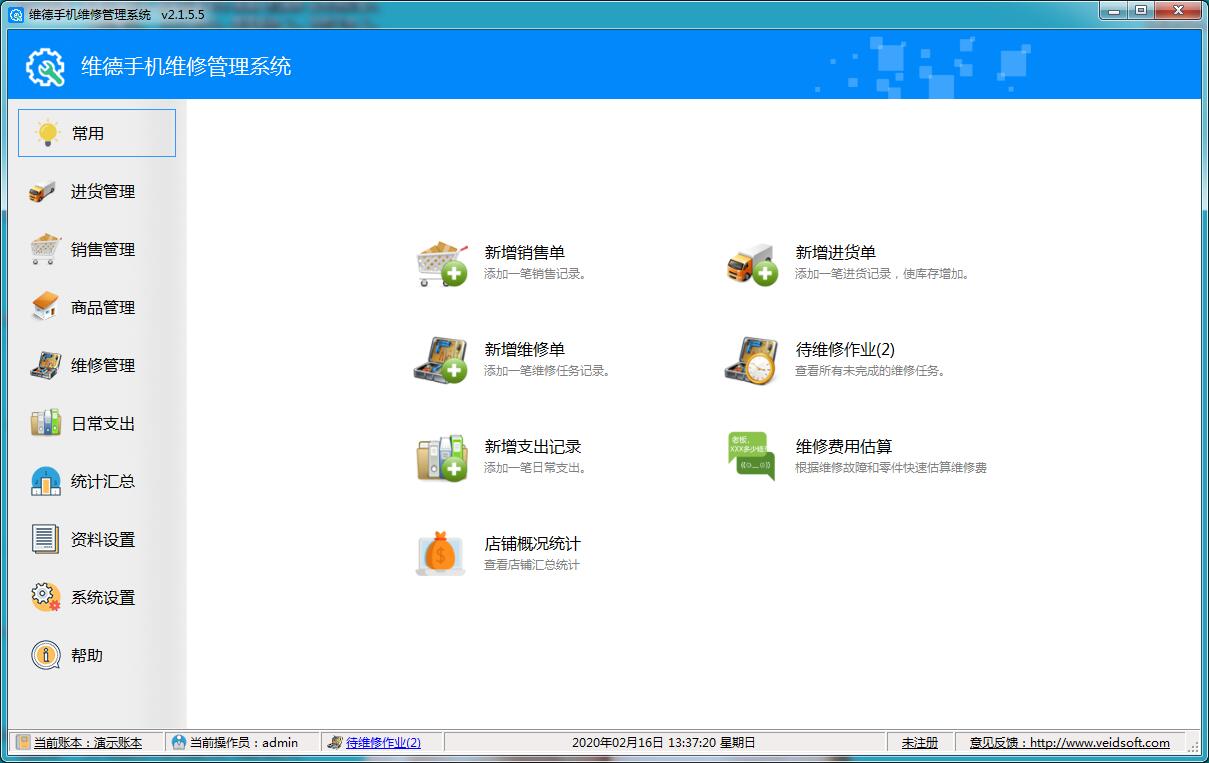
Task: Click the 新增销售单 title link
Action: pos(525,253)
